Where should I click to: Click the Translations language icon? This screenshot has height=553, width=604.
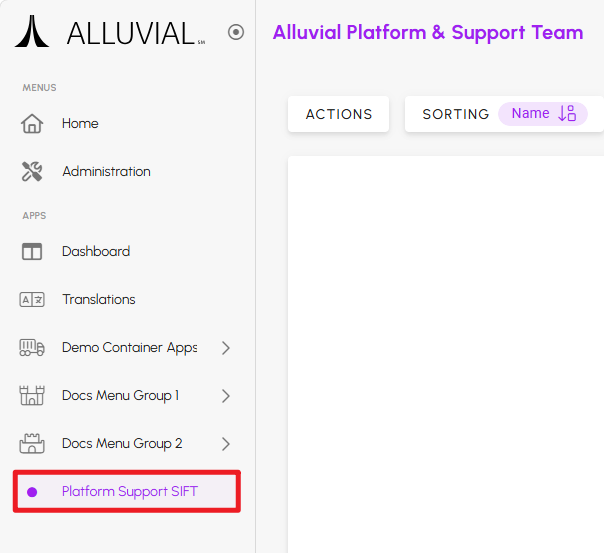coord(32,300)
